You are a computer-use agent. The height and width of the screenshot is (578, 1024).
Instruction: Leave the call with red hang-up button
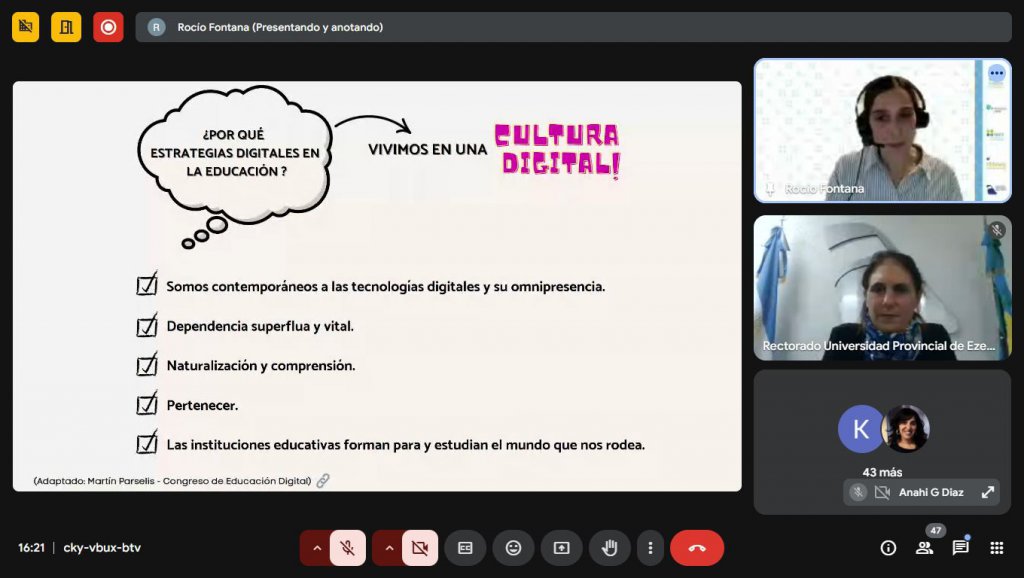[x=697, y=548]
